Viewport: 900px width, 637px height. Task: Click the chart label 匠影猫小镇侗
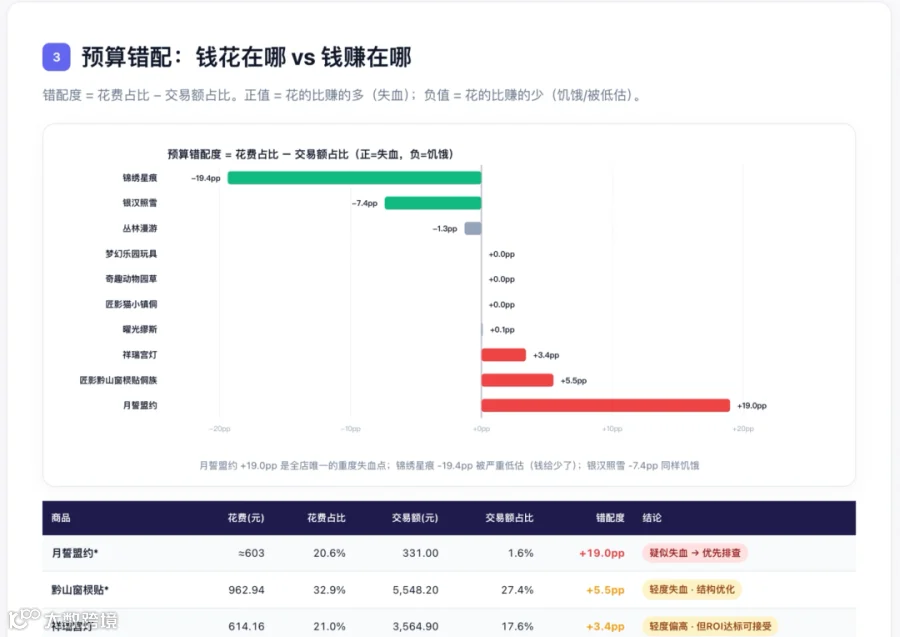pyautogui.click(x=131, y=304)
